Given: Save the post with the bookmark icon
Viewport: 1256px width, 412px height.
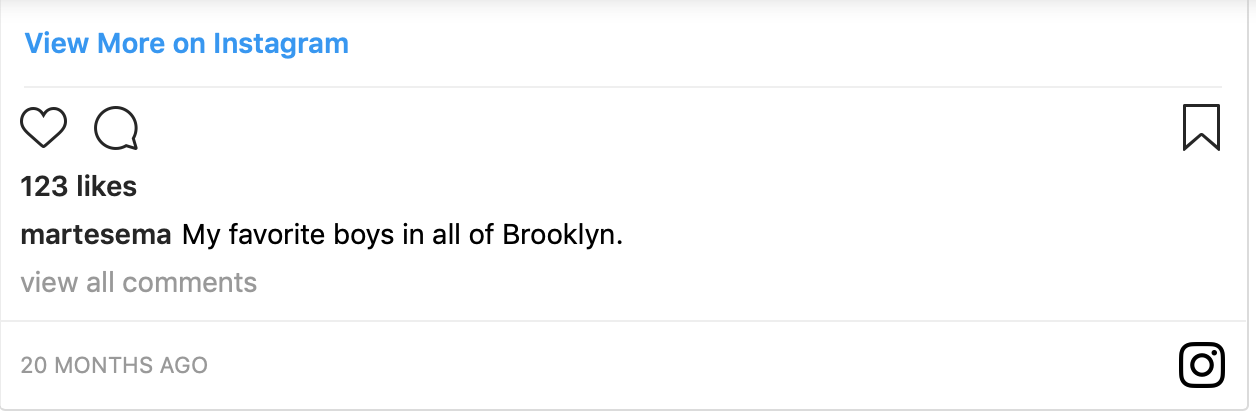Looking at the screenshot, I should 1201,128.
